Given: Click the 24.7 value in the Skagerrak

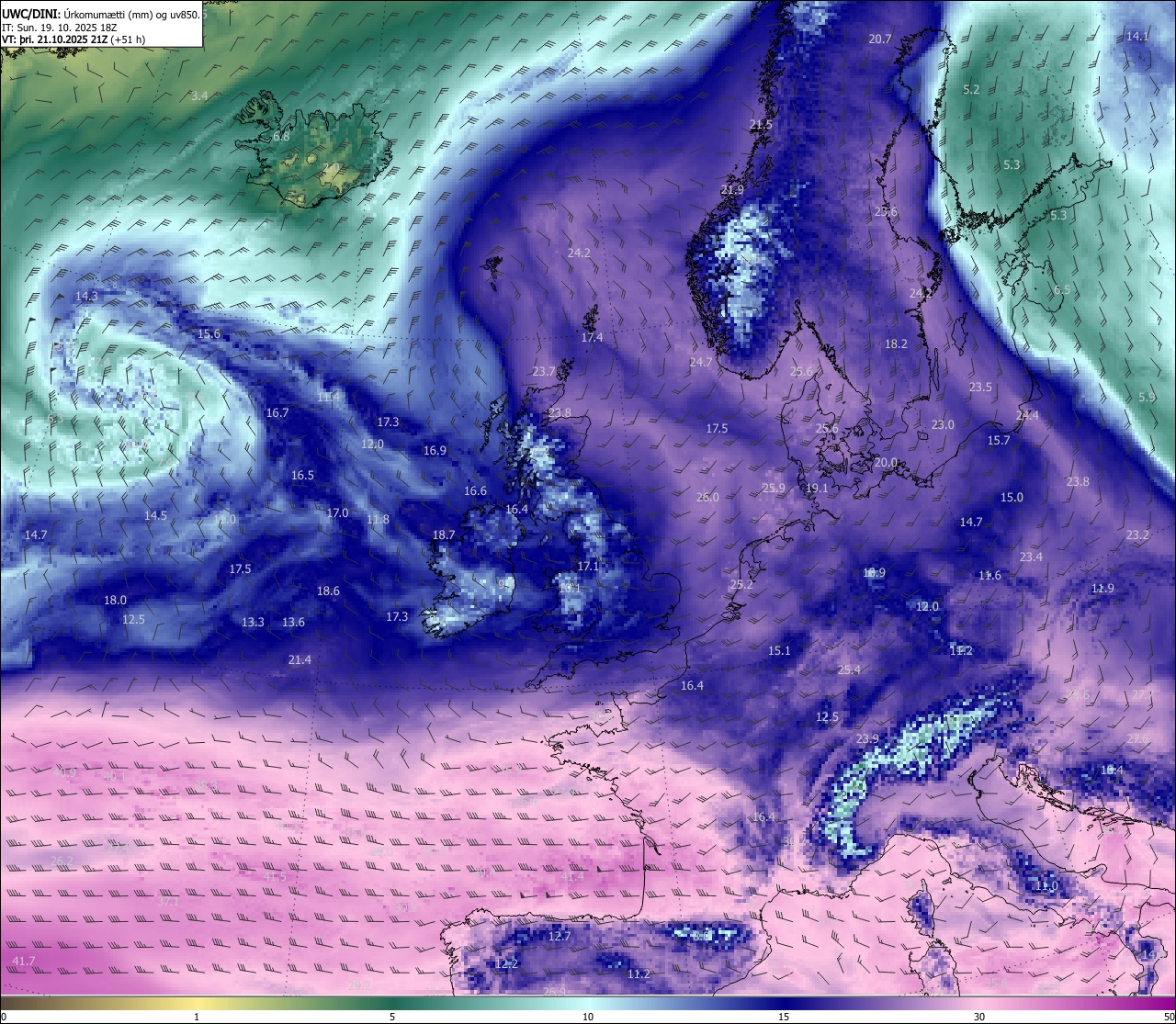Looking at the screenshot, I should [x=701, y=362].
